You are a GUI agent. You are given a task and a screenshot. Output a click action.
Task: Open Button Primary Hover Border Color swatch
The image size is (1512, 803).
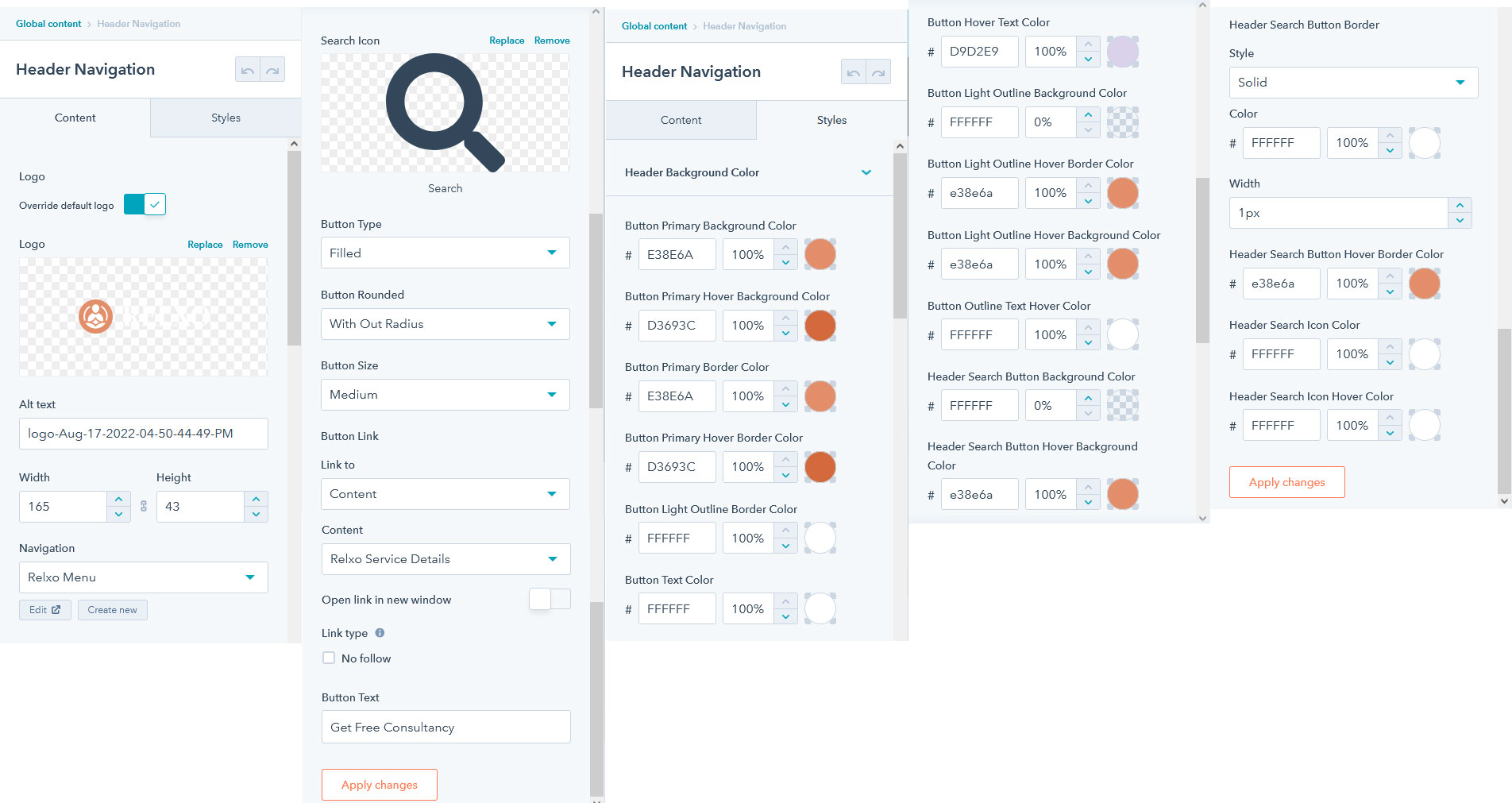click(820, 467)
